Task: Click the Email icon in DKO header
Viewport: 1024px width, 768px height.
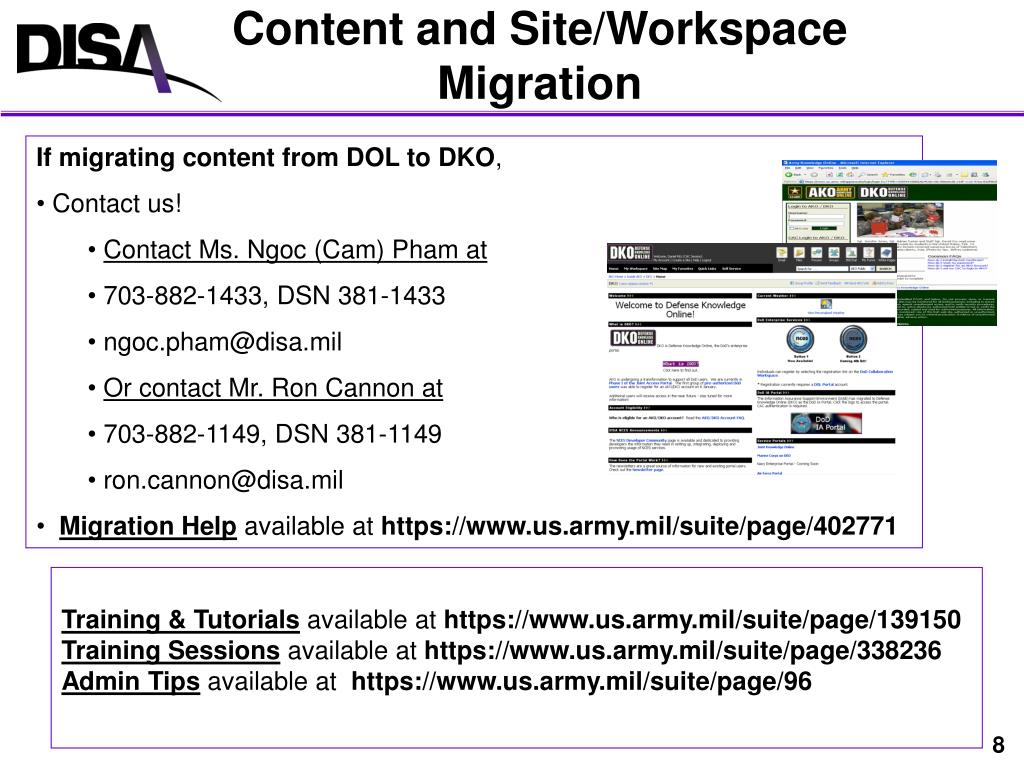Action: 782,252
